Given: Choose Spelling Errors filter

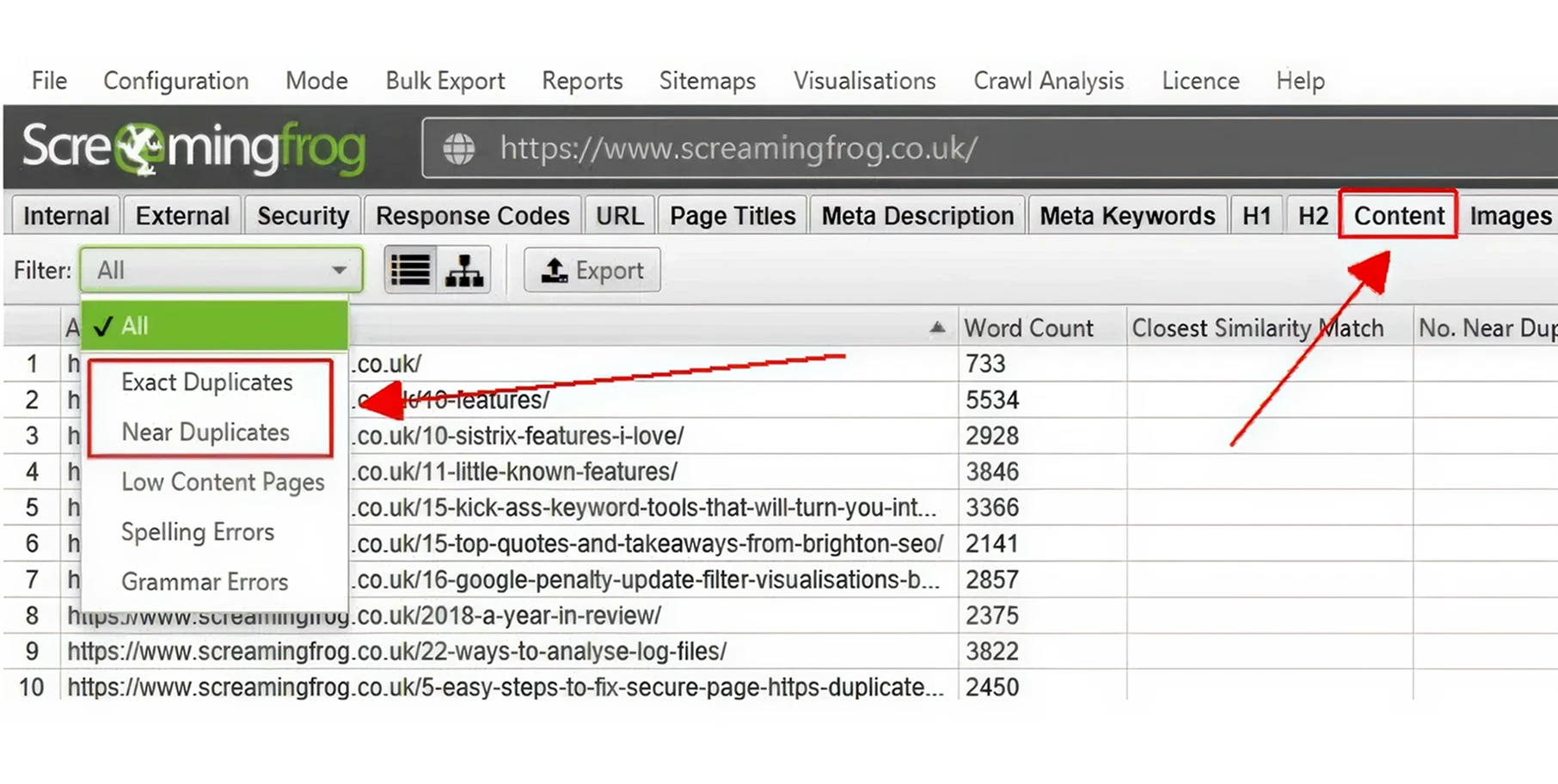Looking at the screenshot, I should pyautogui.click(x=198, y=532).
